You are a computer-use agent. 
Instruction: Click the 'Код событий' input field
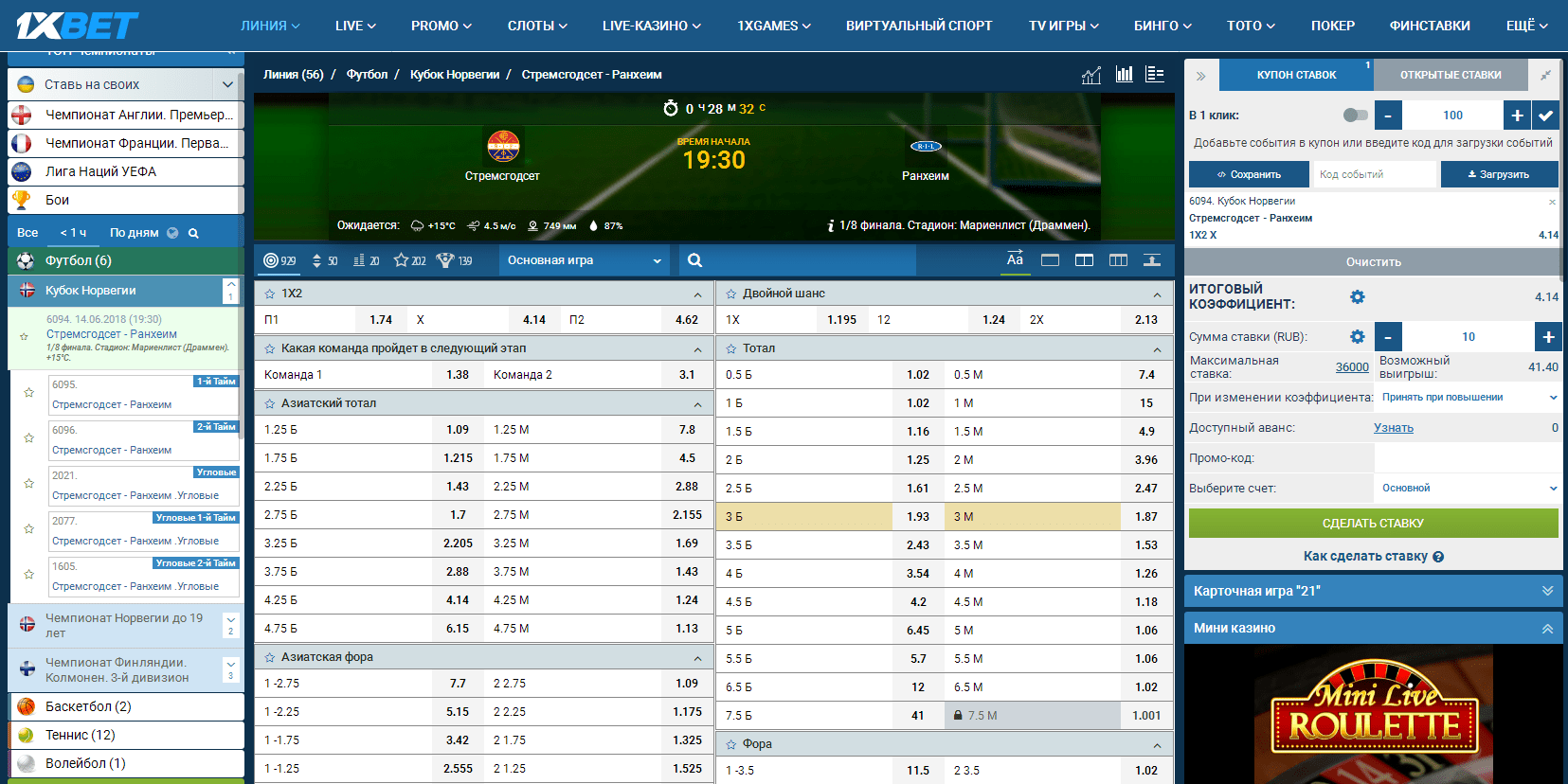1374,174
